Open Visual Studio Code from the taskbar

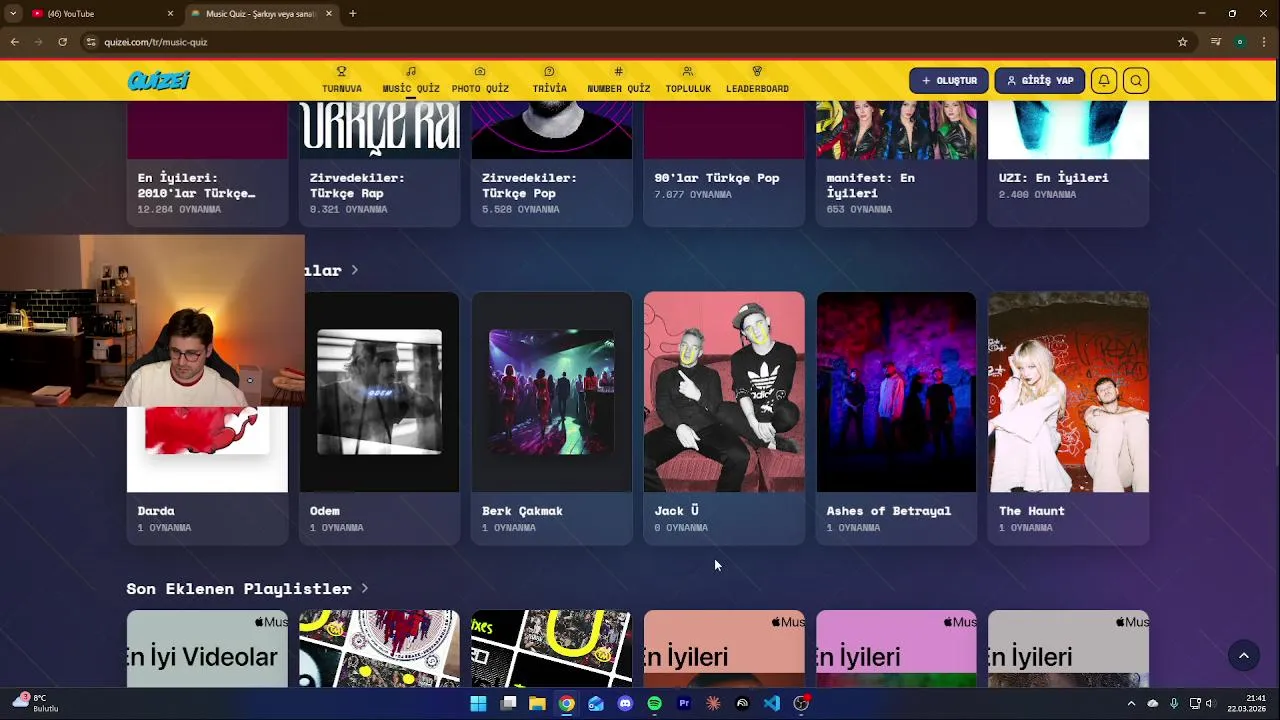[771, 704]
